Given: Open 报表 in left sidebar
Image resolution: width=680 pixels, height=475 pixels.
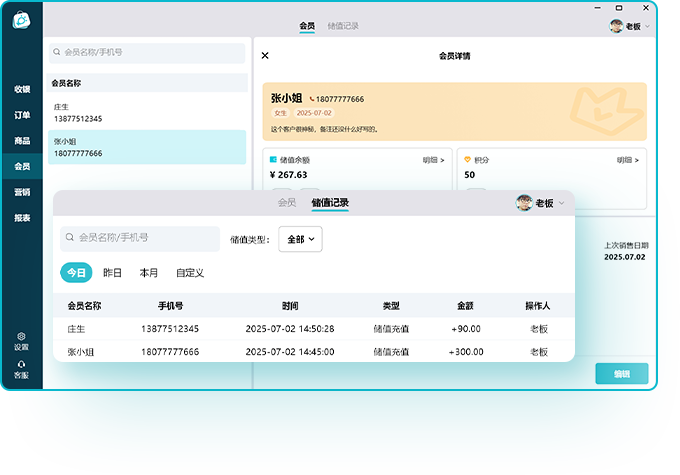Looking at the screenshot, I should coord(22,218).
